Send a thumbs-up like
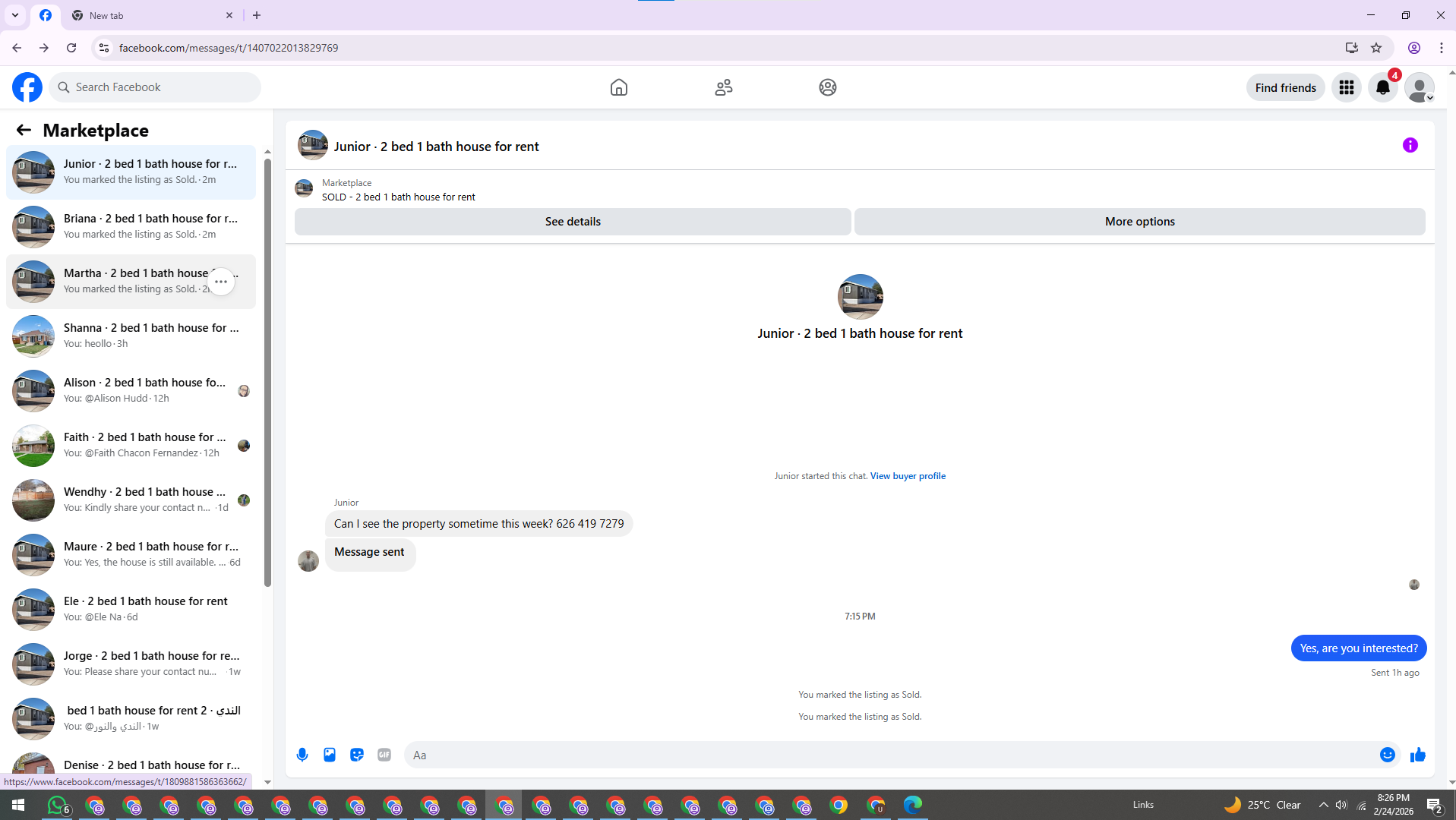The width and height of the screenshot is (1456, 820). tap(1418, 755)
